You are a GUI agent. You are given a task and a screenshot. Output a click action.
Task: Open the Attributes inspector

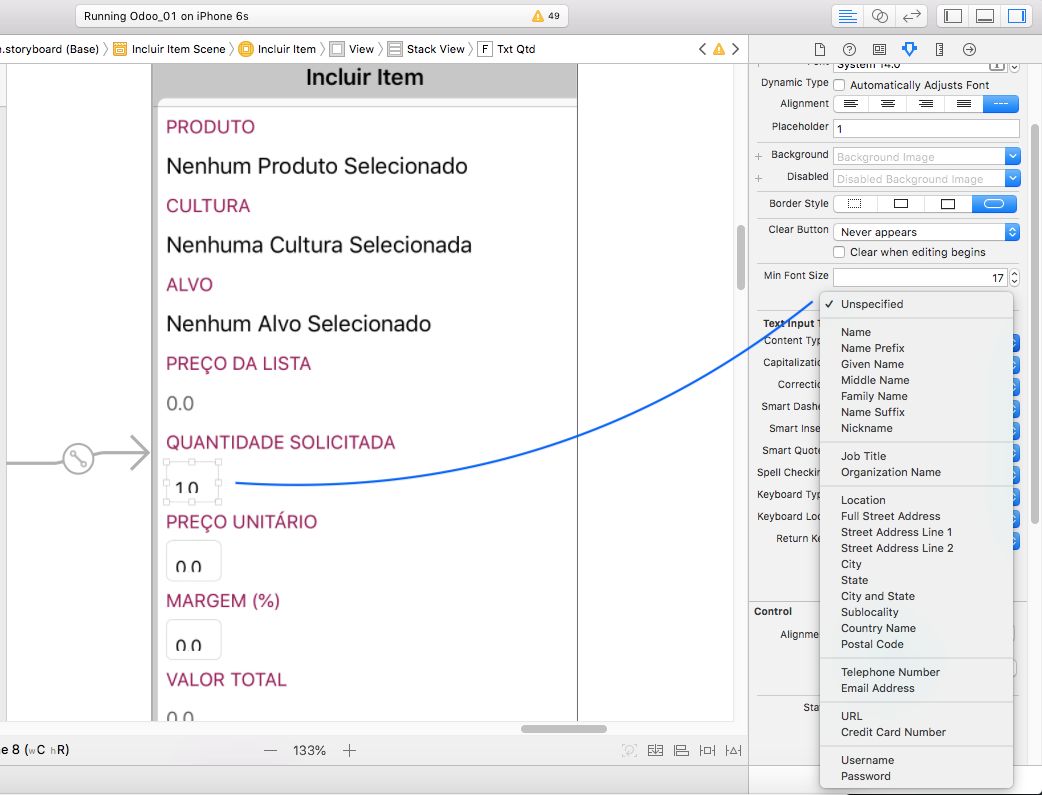pyautogui.click(x=909, y=49)
